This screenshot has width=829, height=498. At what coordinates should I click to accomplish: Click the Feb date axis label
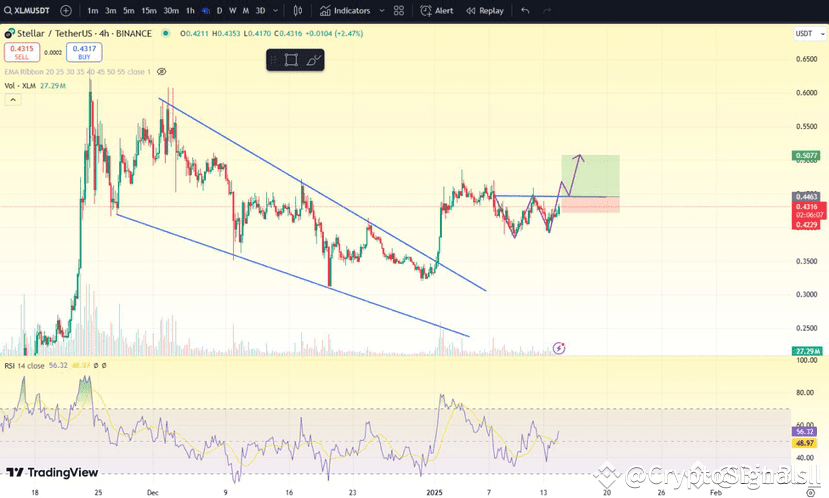[715, 492]
